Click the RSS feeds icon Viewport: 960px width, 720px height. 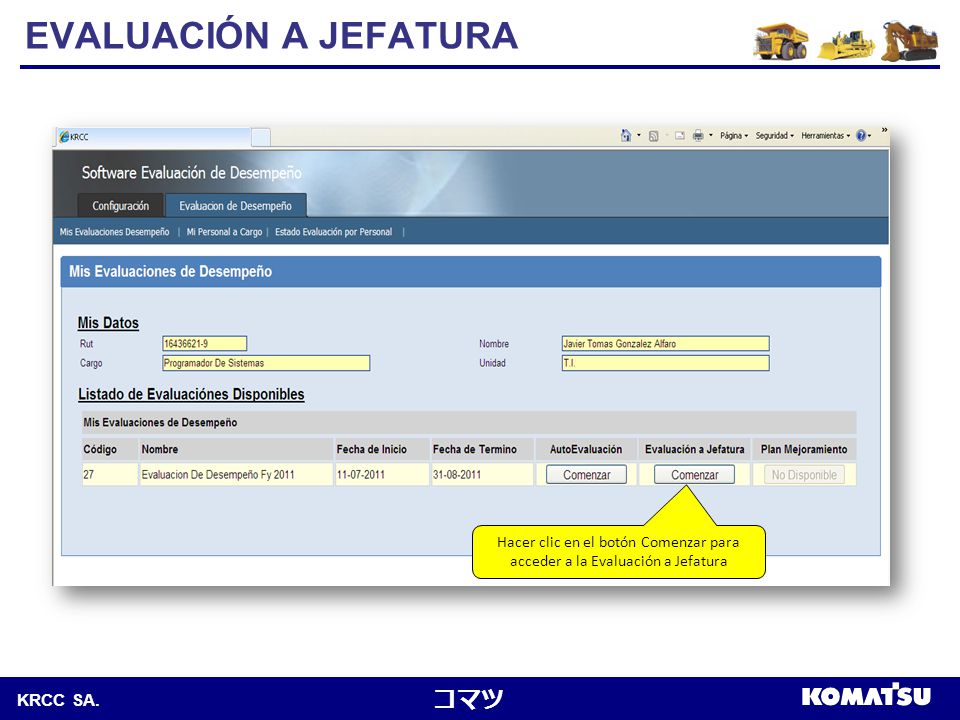653,136
